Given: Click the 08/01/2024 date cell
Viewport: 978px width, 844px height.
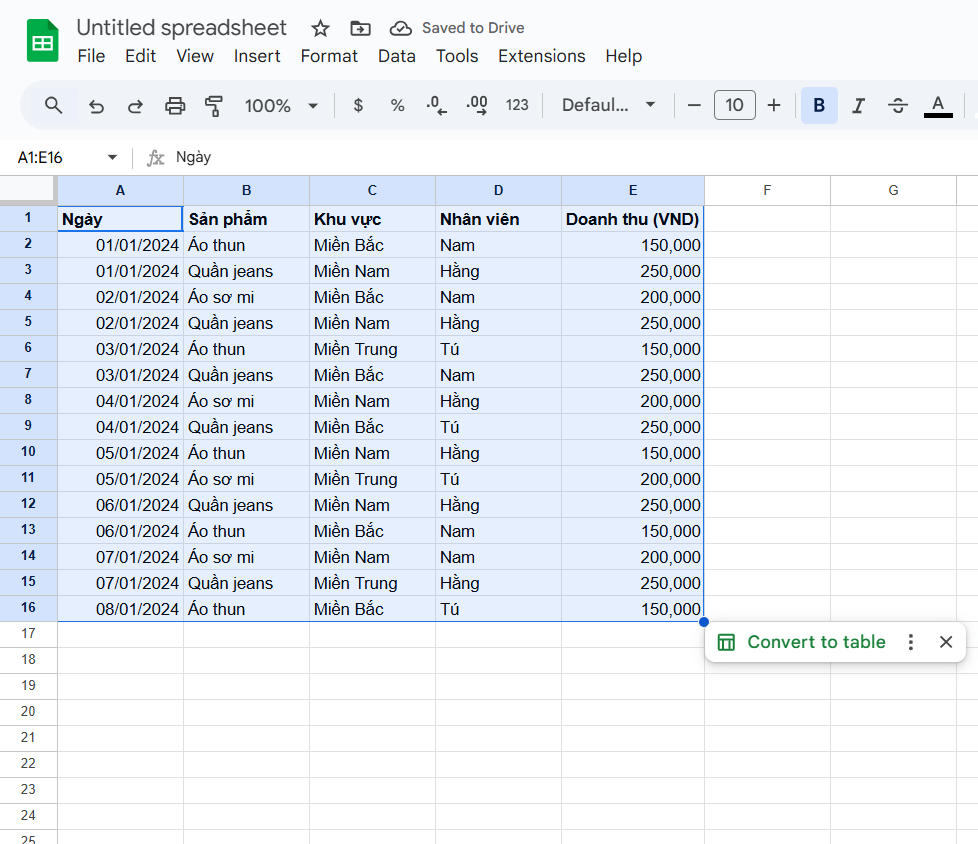Looking at the screenshot, I should tap(120, 609).
